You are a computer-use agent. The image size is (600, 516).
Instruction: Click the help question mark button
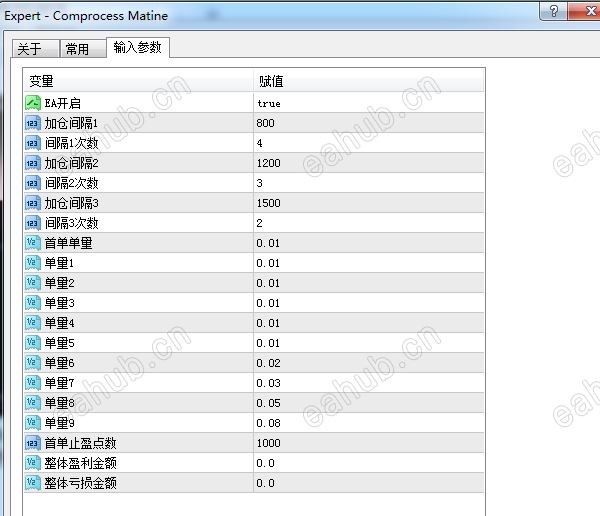554,11
